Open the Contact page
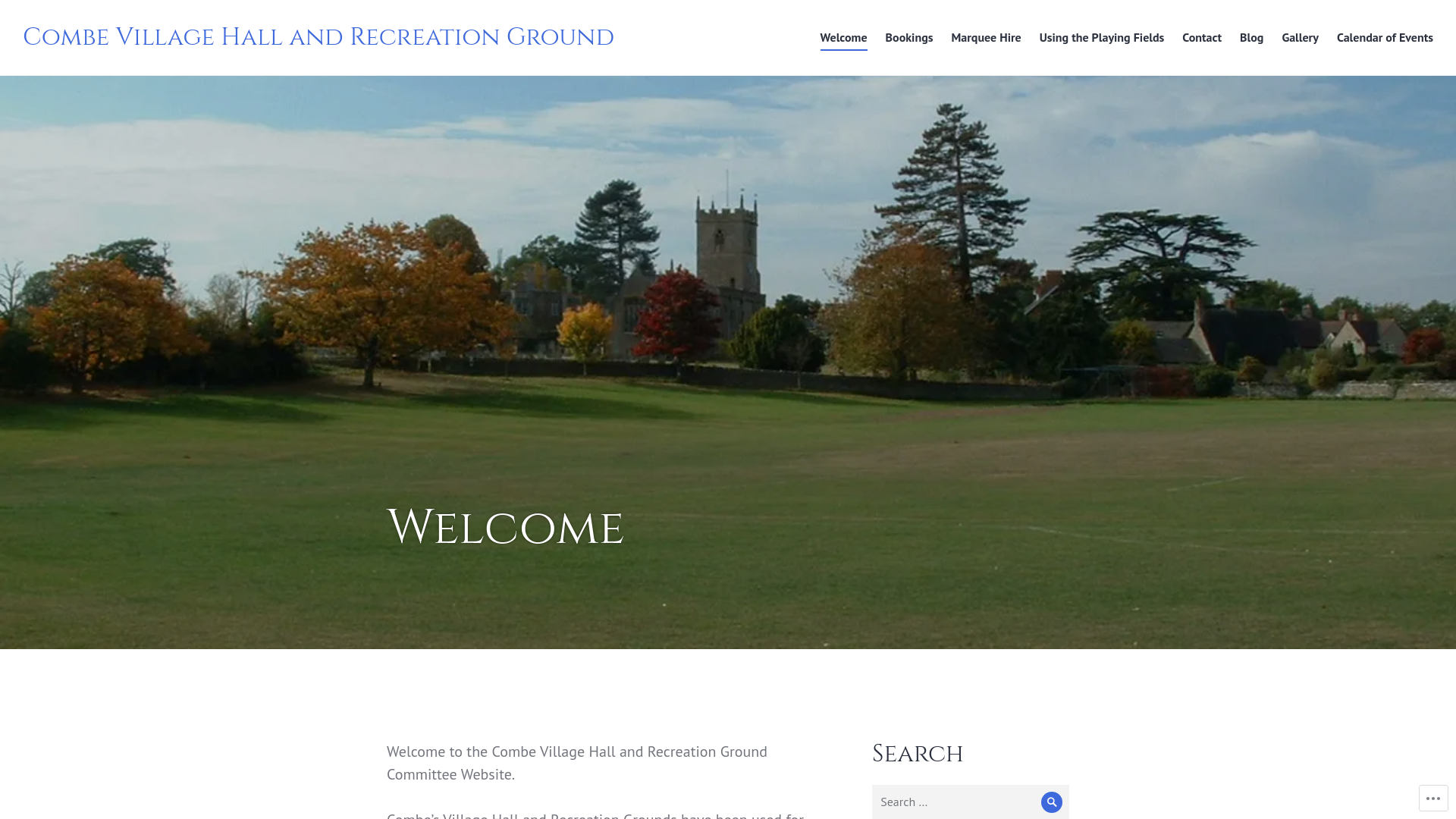This screenshot has width=1456, height=819. [1201, 38]
